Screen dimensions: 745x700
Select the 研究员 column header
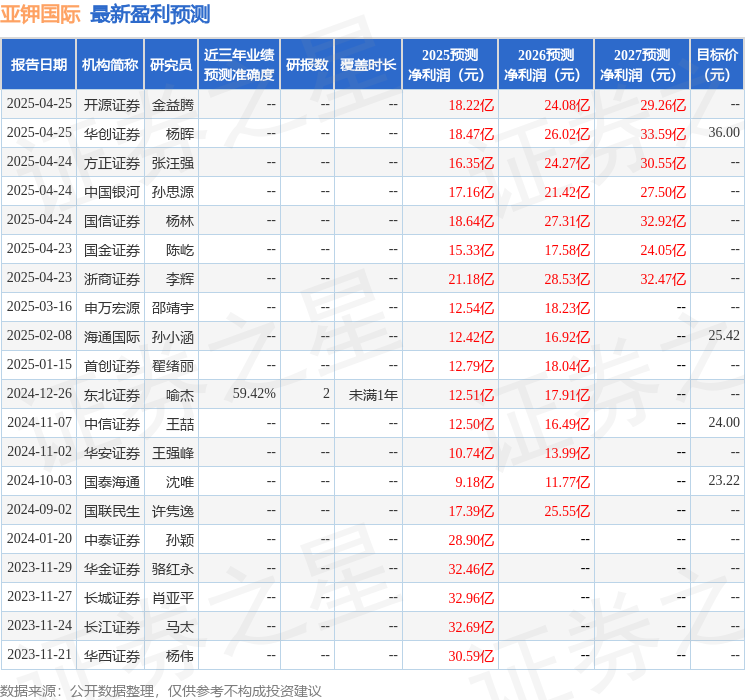click(x=171, y=65)
